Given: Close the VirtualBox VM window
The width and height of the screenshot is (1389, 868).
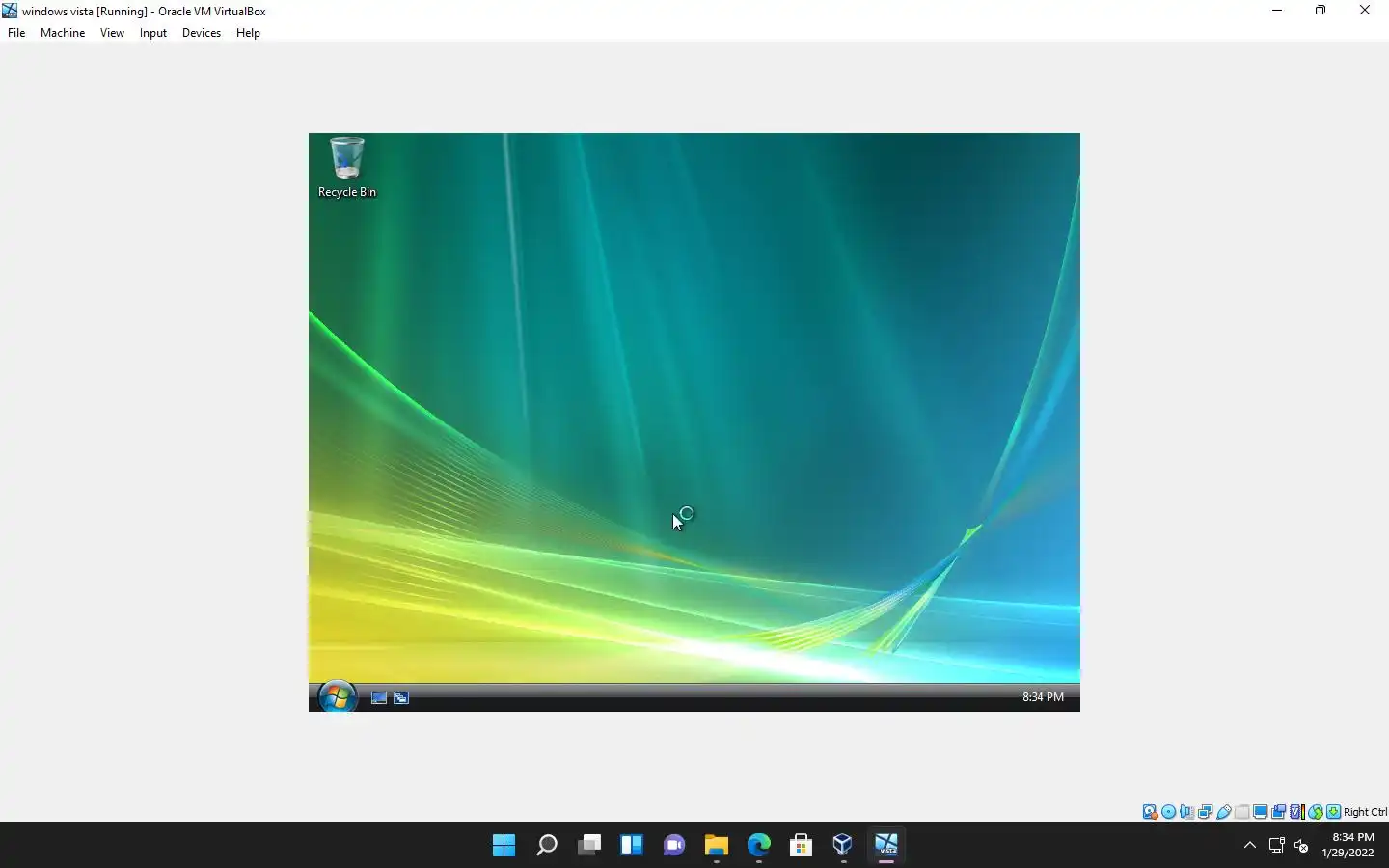Looking at the screenshot, I should 1365,11.
